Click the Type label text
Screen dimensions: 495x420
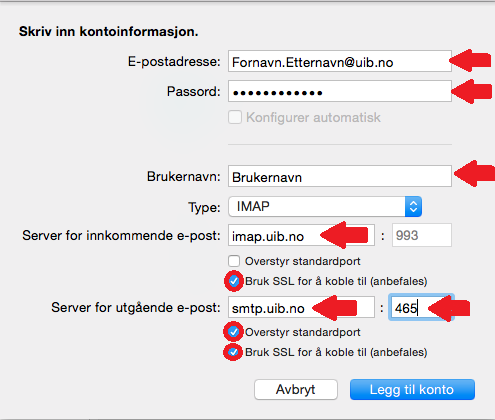(x=204, y=207)
